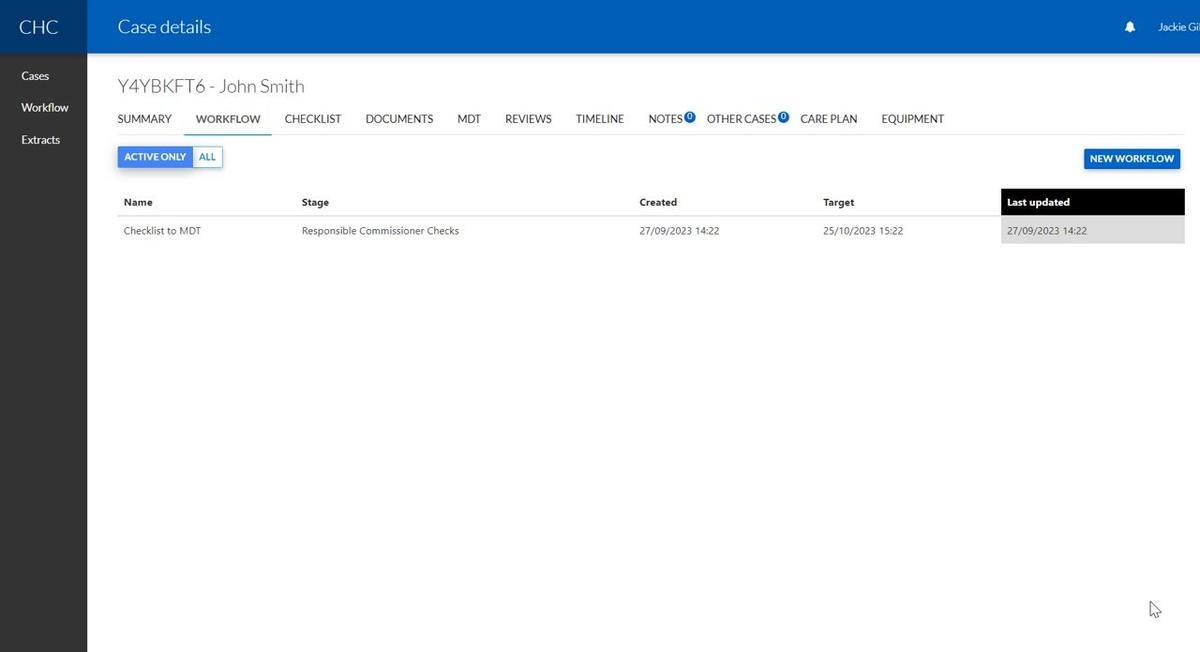View the Timeline tab
The height and width of the screenshot is (652, 1200).
(600, 119)
